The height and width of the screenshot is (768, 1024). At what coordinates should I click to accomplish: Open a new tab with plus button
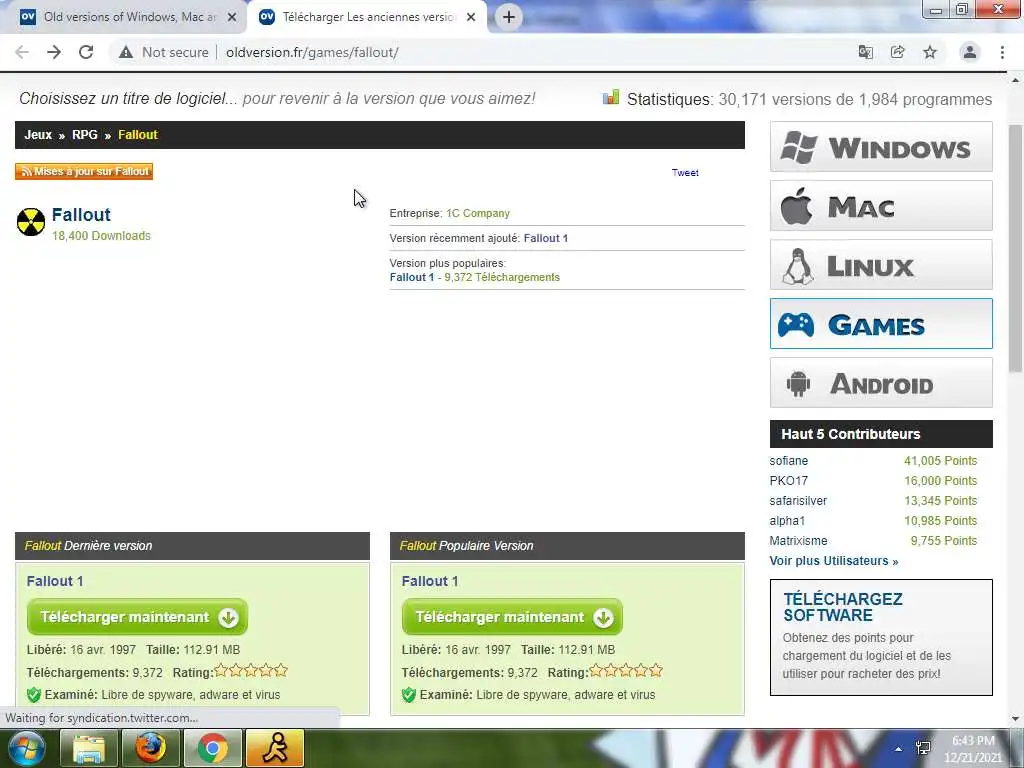tap(509, 17)
